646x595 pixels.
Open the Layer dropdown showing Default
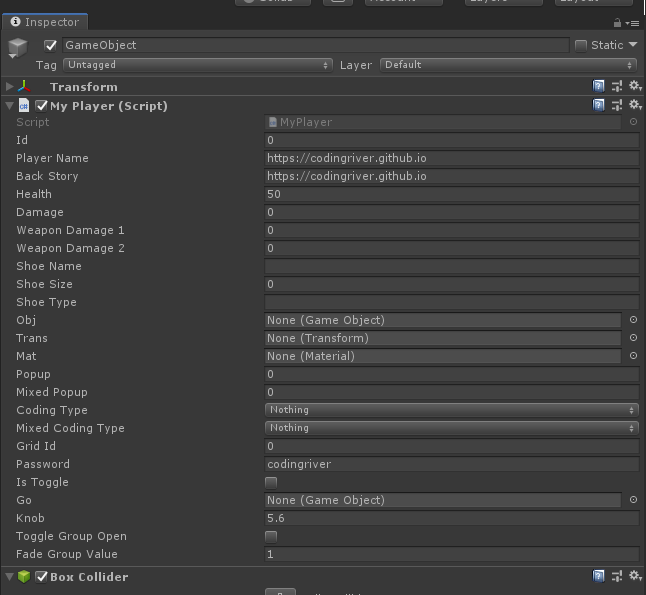pyautogui.click(x=508, y=65)
